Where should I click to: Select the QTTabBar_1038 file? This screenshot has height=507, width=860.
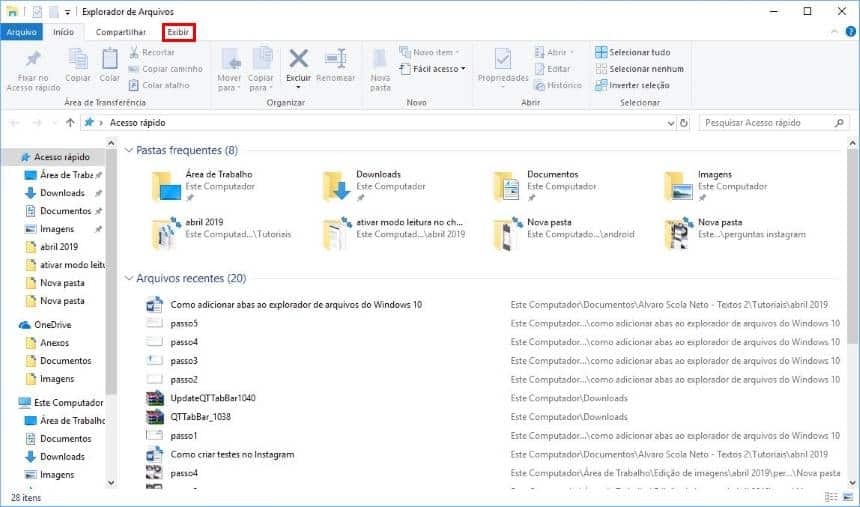tap(200, 417)
